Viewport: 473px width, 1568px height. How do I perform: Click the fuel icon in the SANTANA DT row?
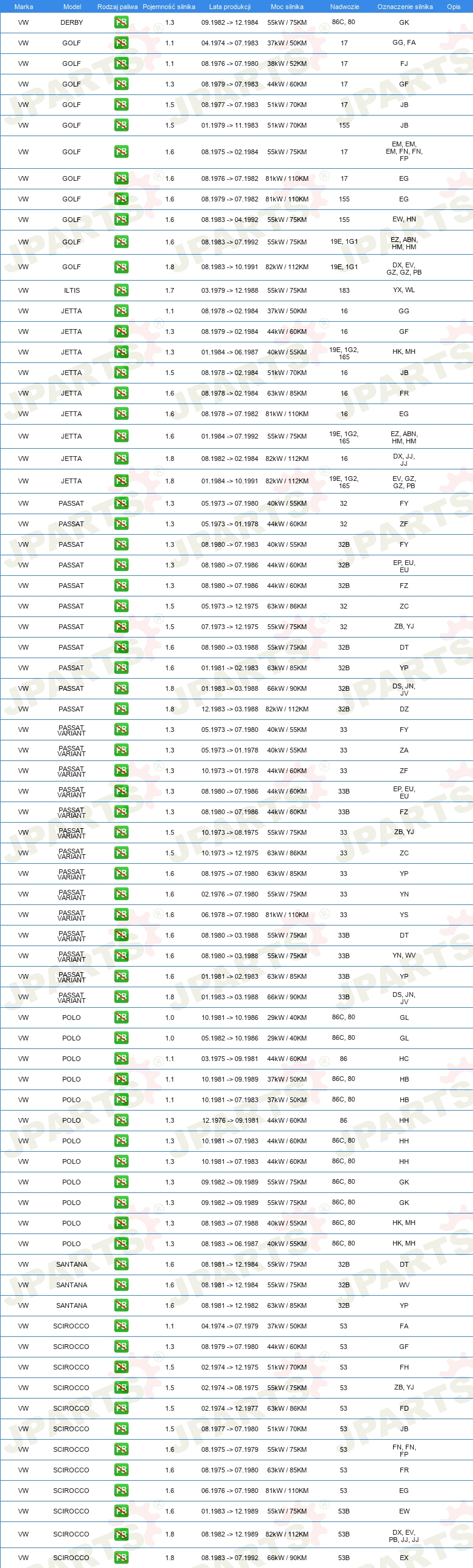(x=121, y=1264)
